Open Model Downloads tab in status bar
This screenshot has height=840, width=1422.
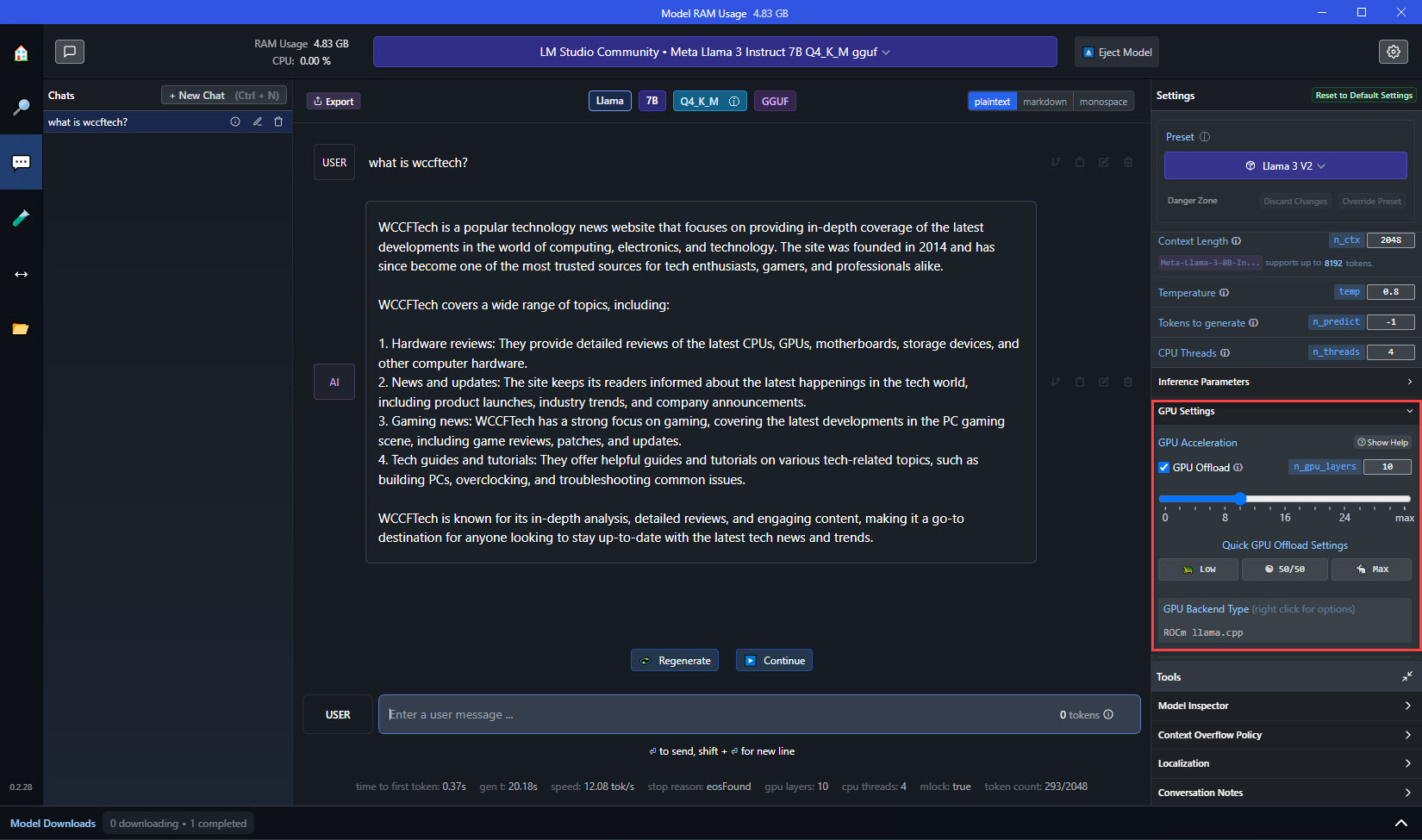coord(53,823)
